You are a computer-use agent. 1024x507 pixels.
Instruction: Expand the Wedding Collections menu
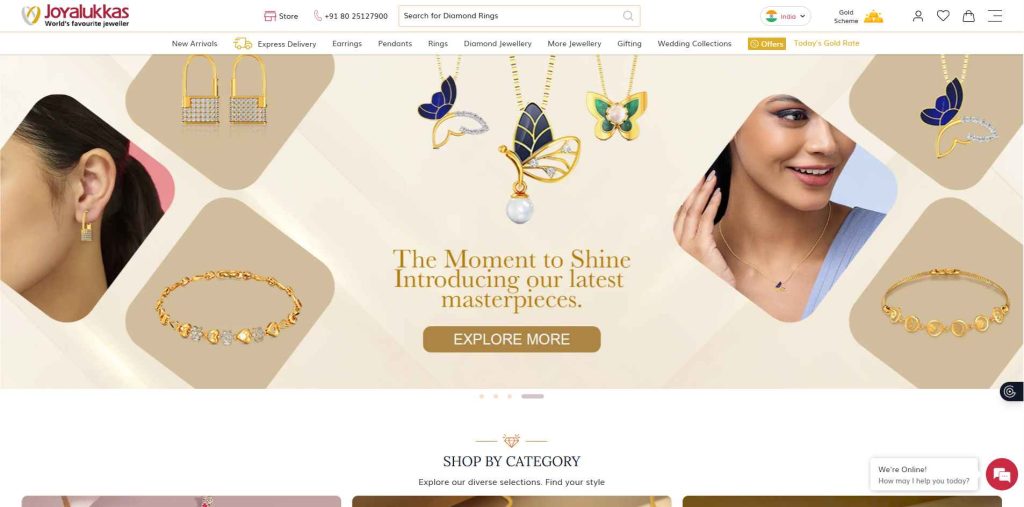[694, 44]
